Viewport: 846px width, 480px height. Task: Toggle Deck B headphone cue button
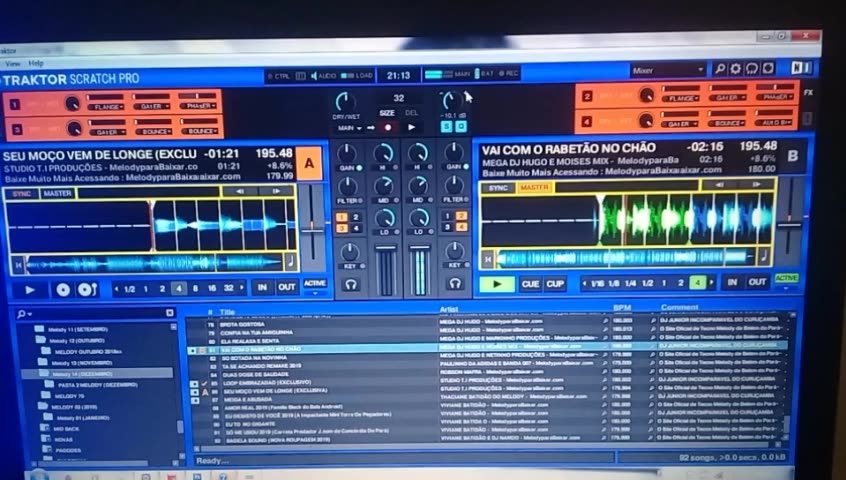[455, 283]
